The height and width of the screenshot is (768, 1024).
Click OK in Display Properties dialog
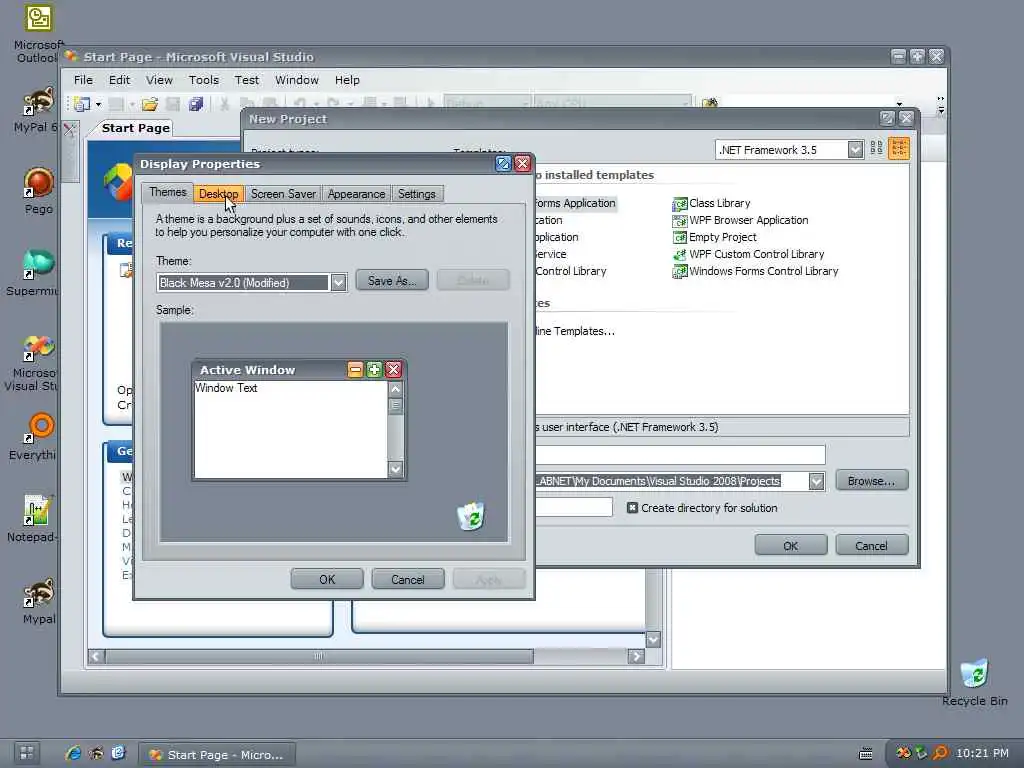click(x=327, y=579)
